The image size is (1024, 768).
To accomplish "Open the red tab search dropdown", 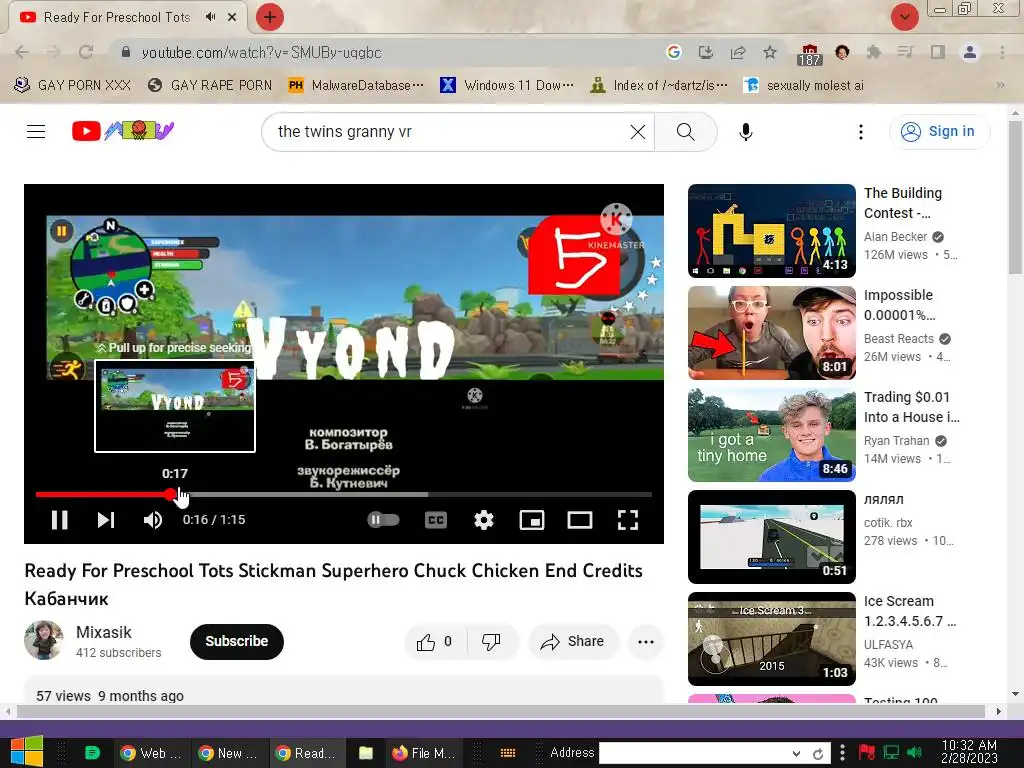I will pos(904,17).
